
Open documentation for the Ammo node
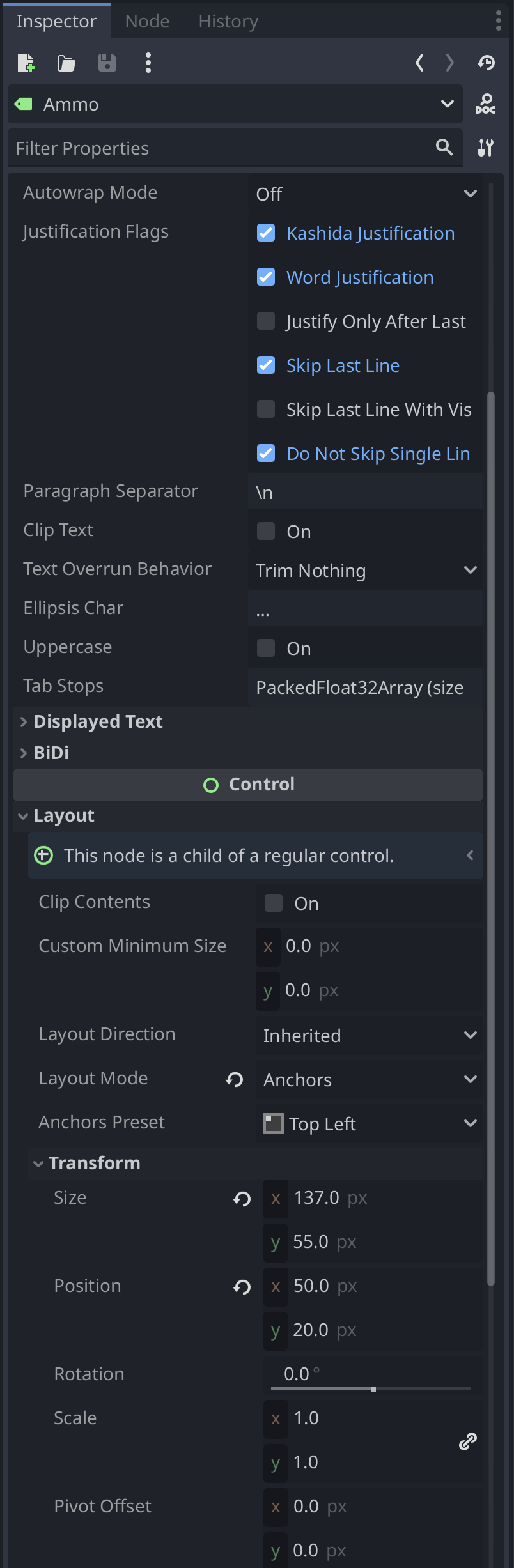coord(485,104)
